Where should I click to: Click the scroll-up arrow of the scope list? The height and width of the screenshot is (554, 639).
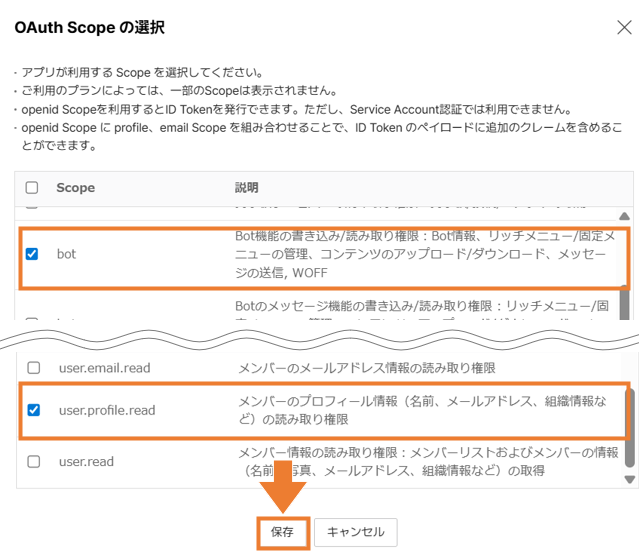[x=626, y=215]
